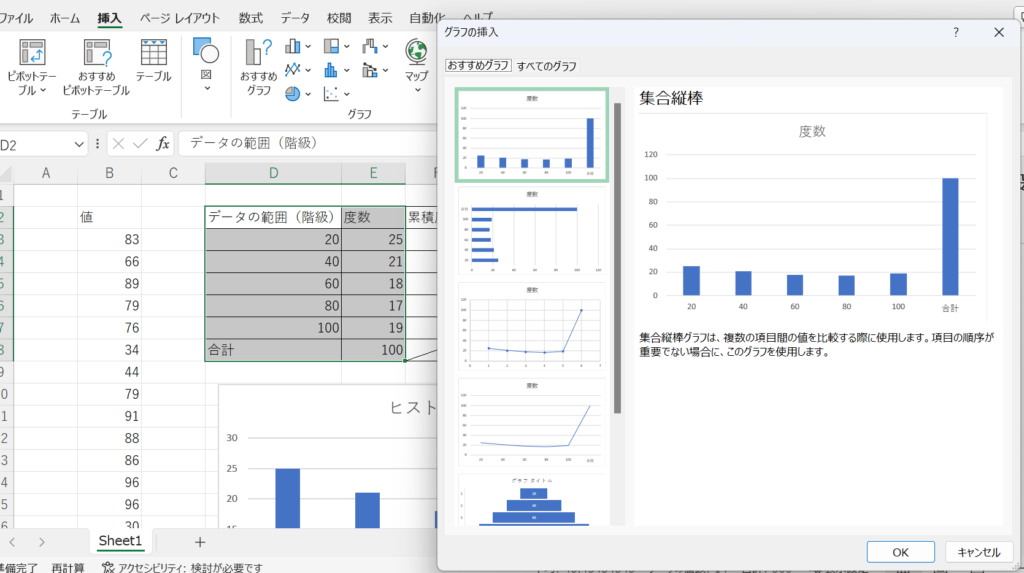
Task: Expand column chart dropdown arrow
Action: 308,47
